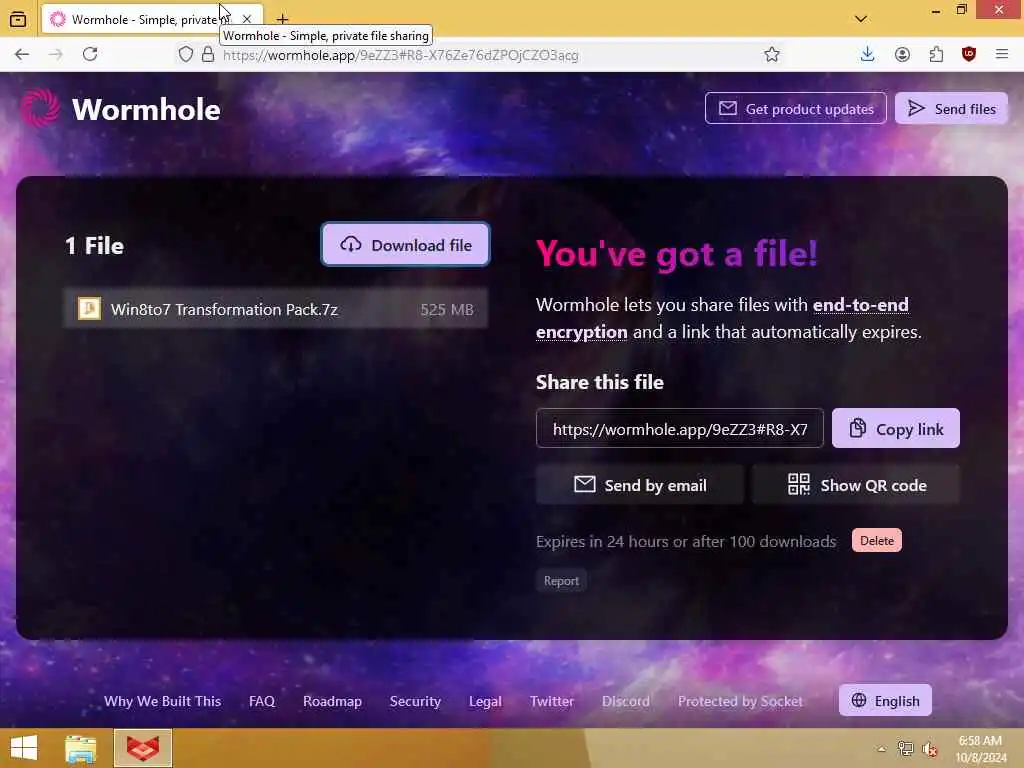This screenshot has height=768, width=1024.
Task: Open Get product updates
Action: click(795, 108)
